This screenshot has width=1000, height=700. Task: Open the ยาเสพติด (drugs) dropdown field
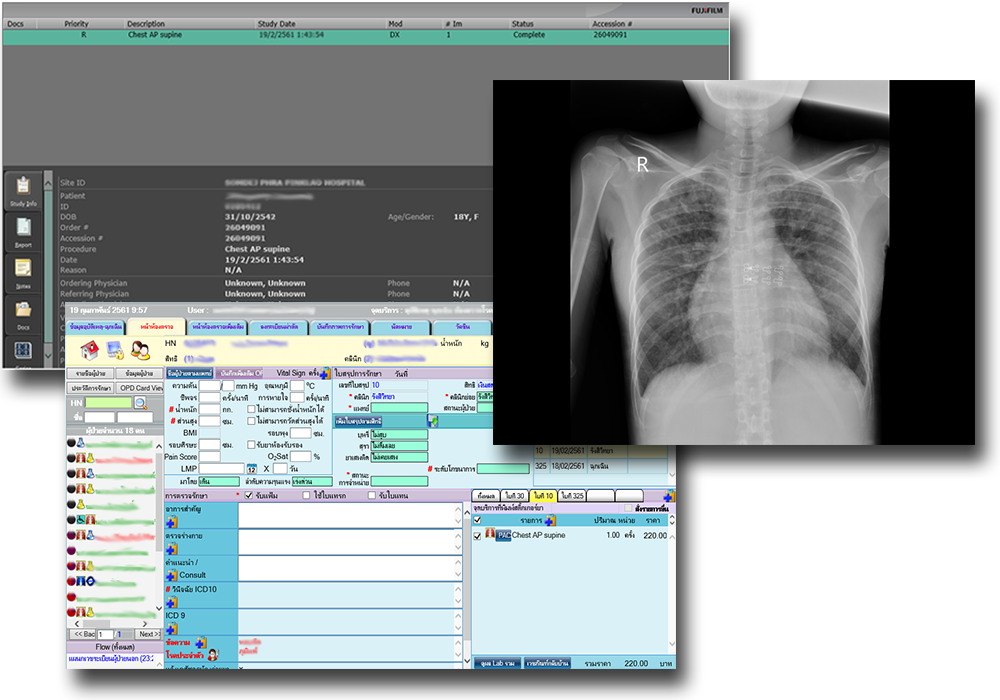click(x=399, y=457)
